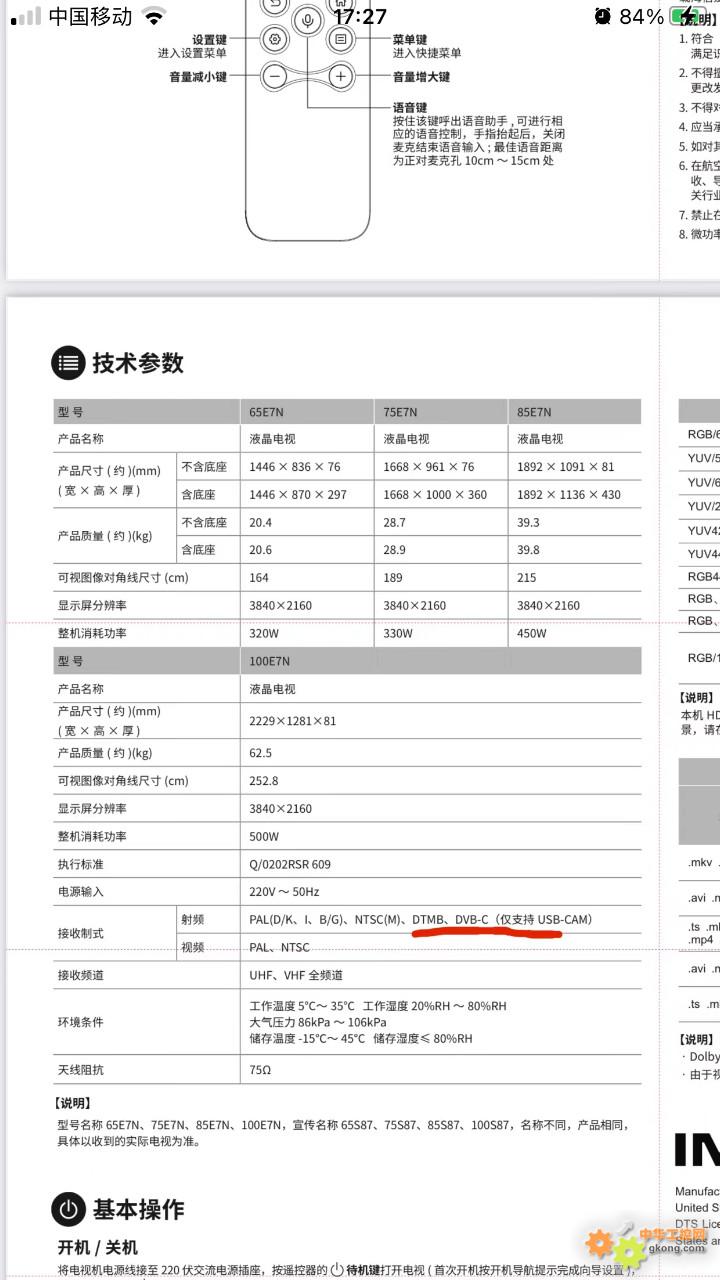
Task: Tap the 252.8 diagonal value
Action: (x=264, y=781)
